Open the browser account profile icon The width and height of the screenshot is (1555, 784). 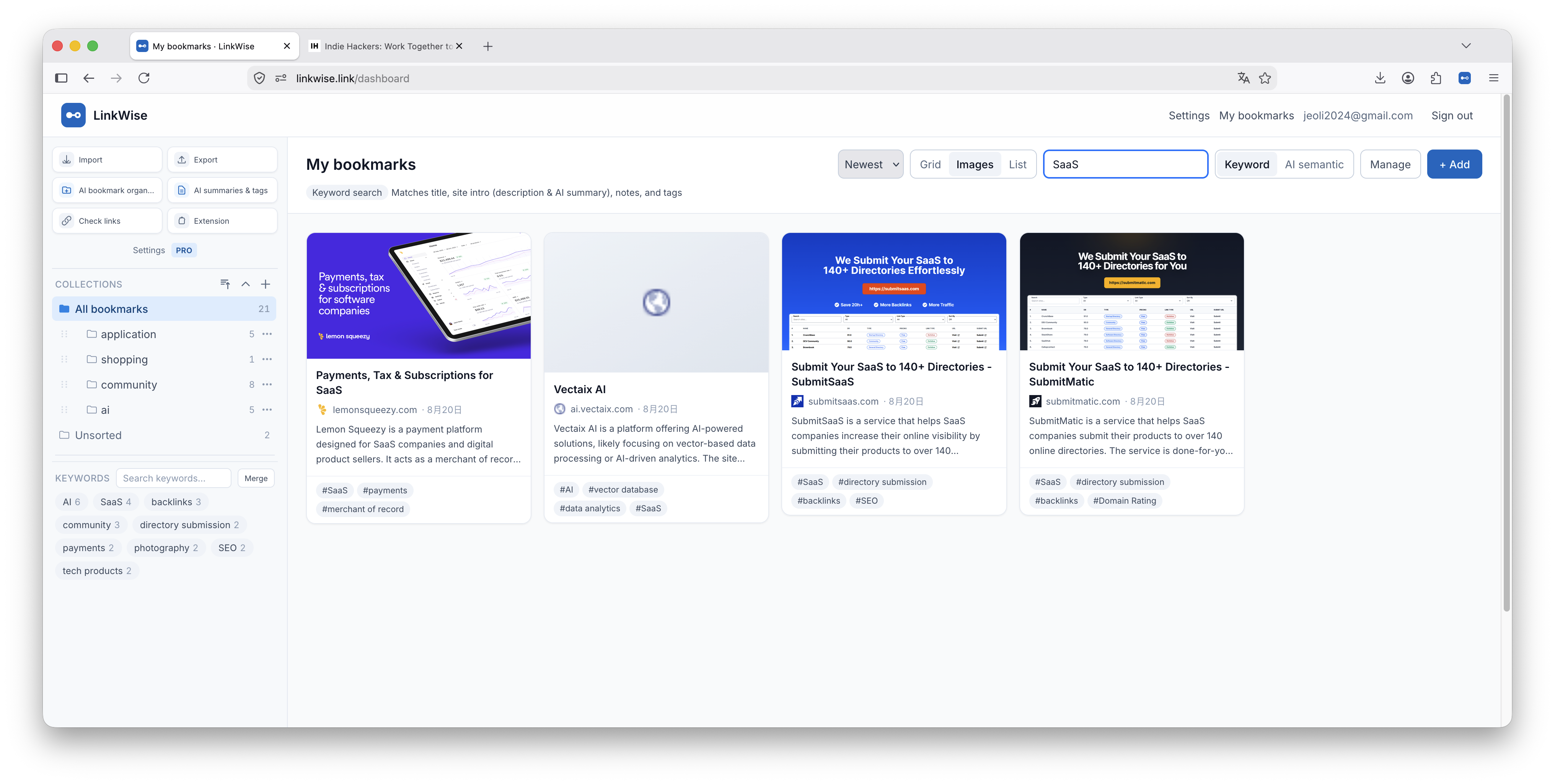tap(1408, 78)
